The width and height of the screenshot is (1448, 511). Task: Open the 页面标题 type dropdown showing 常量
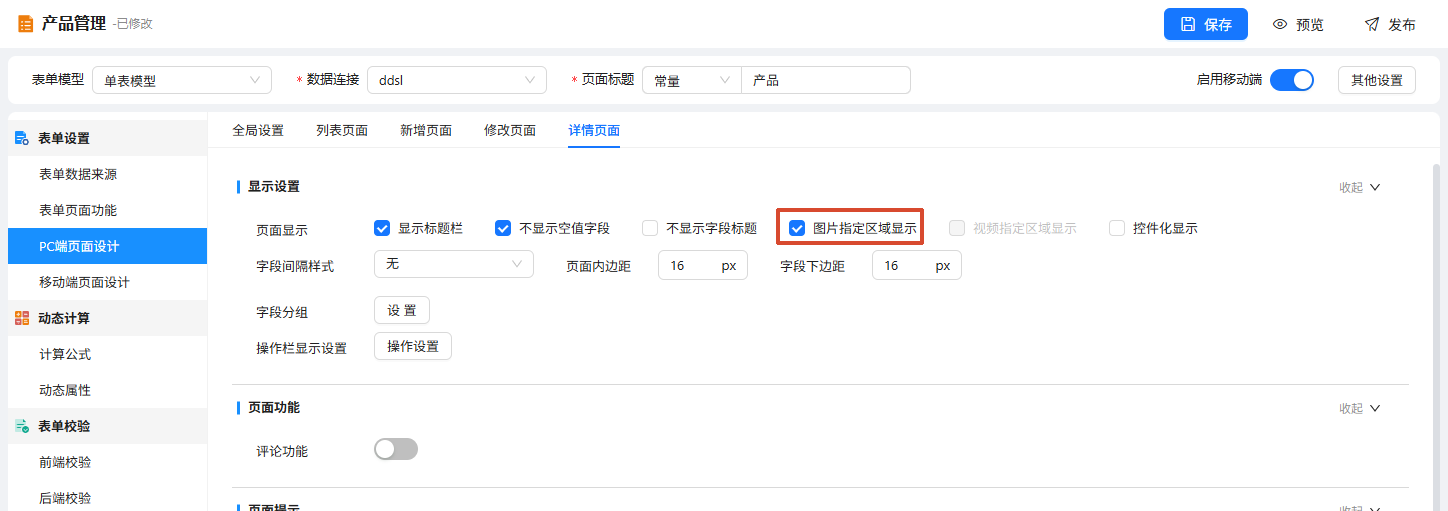tap(692, 80)
